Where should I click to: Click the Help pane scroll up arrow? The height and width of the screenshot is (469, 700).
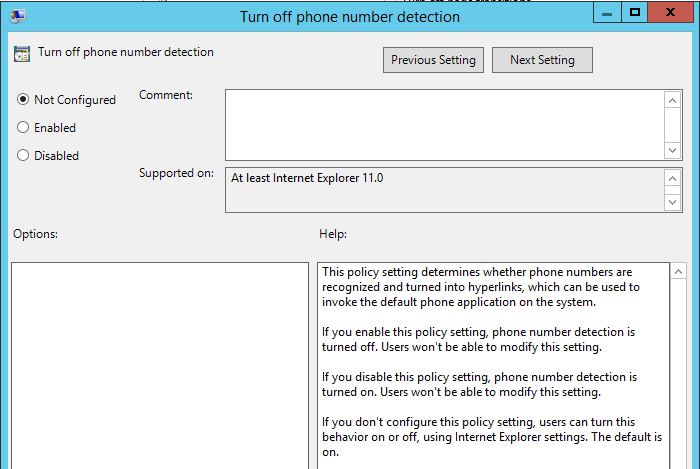point(678,272)
